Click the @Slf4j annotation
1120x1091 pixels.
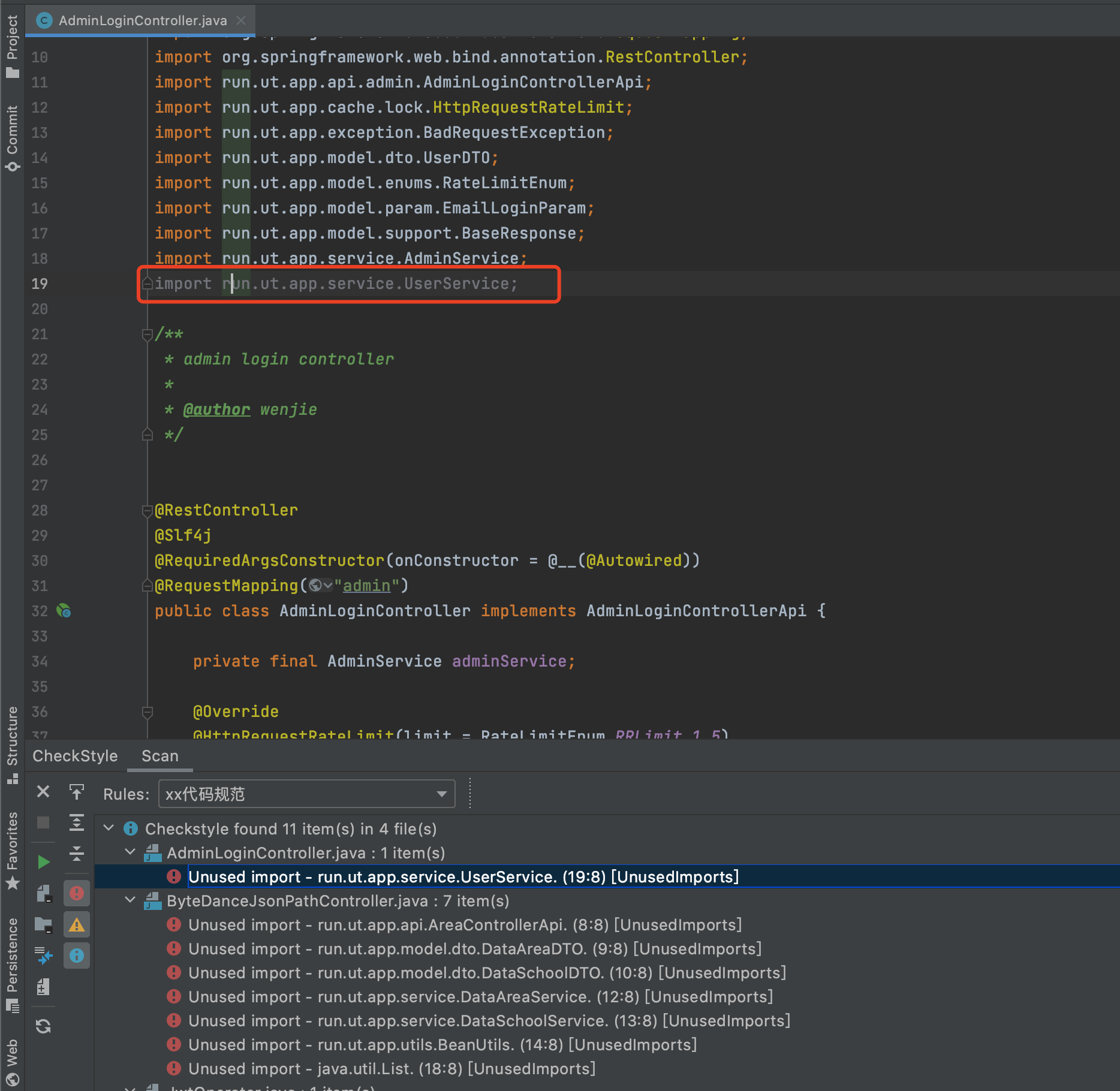click(183, 535)
